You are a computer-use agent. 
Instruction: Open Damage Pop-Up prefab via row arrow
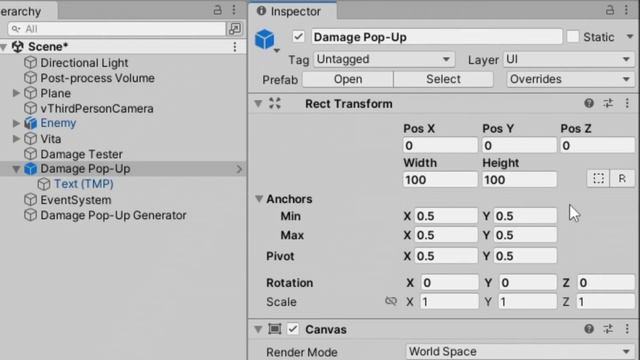tap(239, 169)
